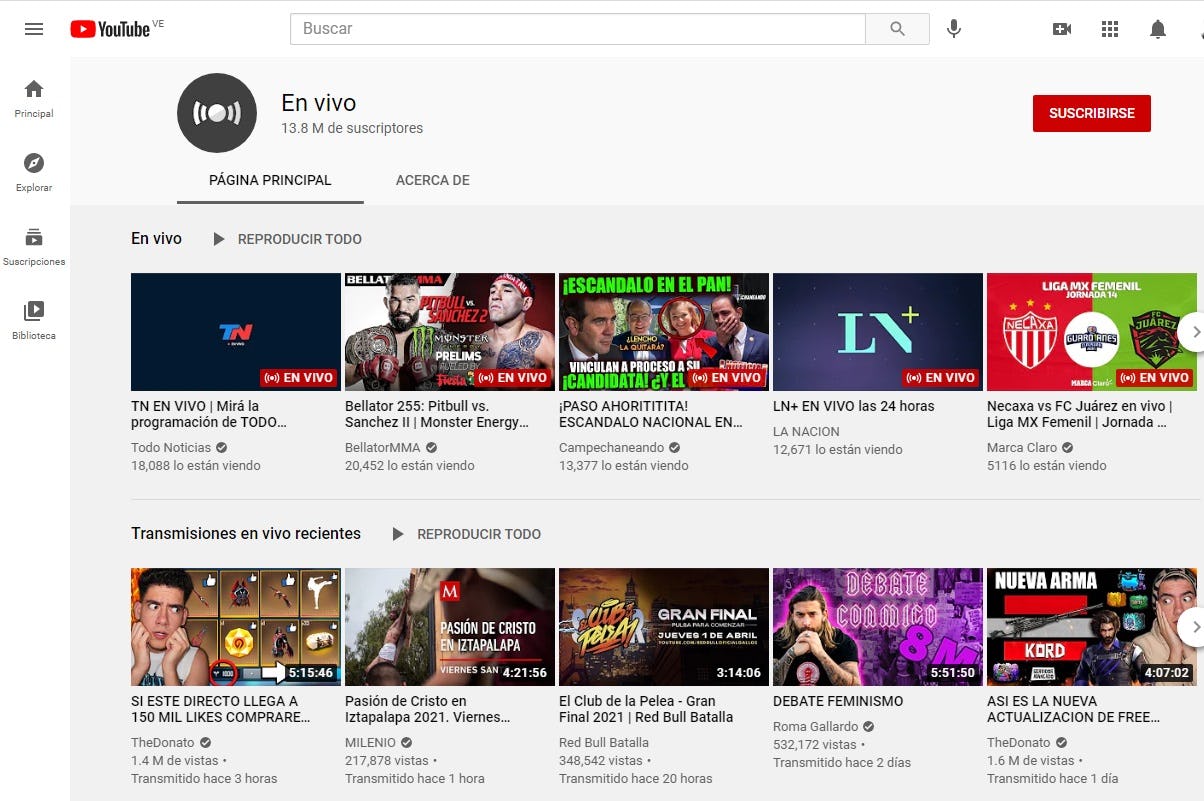Image resolution: width=1204 pixels, height=801 pixels.
Task: Switch to the ACERCA DE tab
Action: pyautogui.click(x=432, y=181)
